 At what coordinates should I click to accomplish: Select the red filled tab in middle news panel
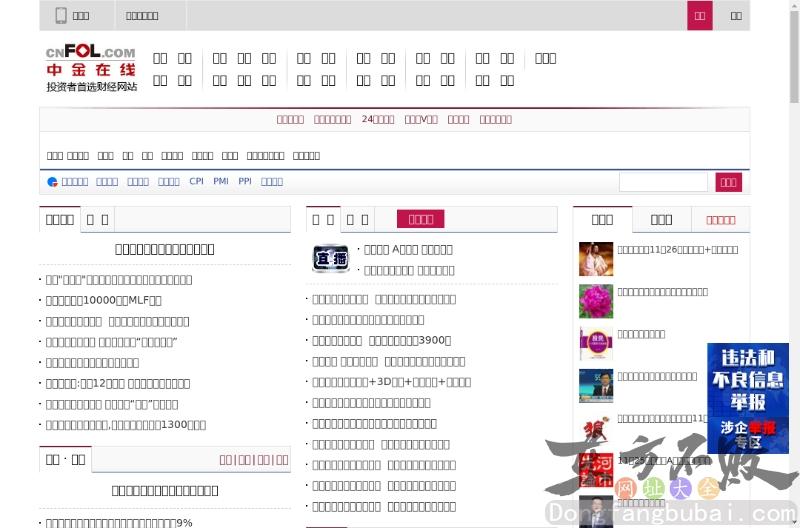coord(421,219)
